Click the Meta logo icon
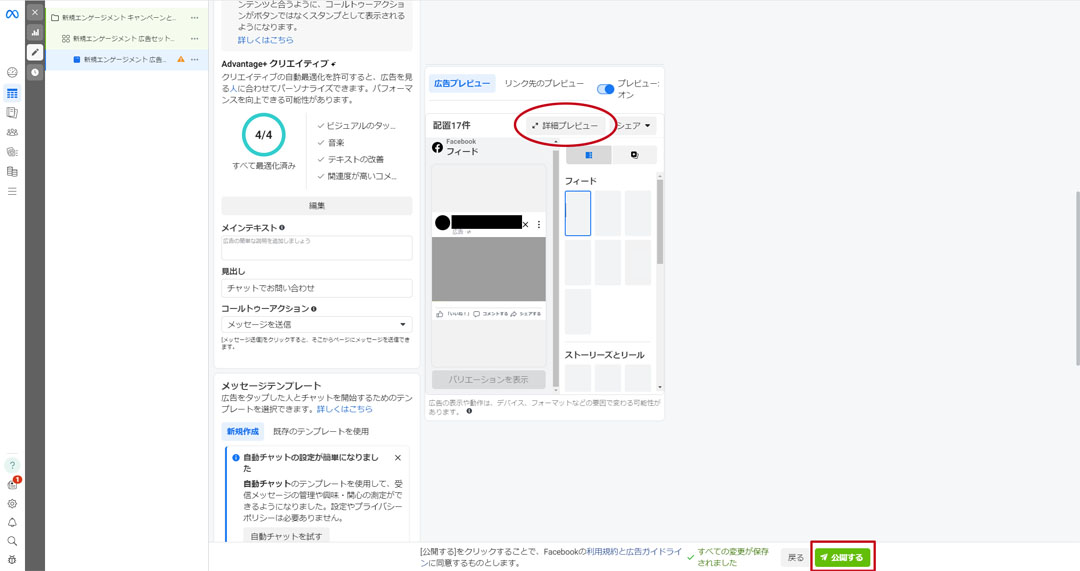This screenshot has height=571, width=1080. [12, 14]
